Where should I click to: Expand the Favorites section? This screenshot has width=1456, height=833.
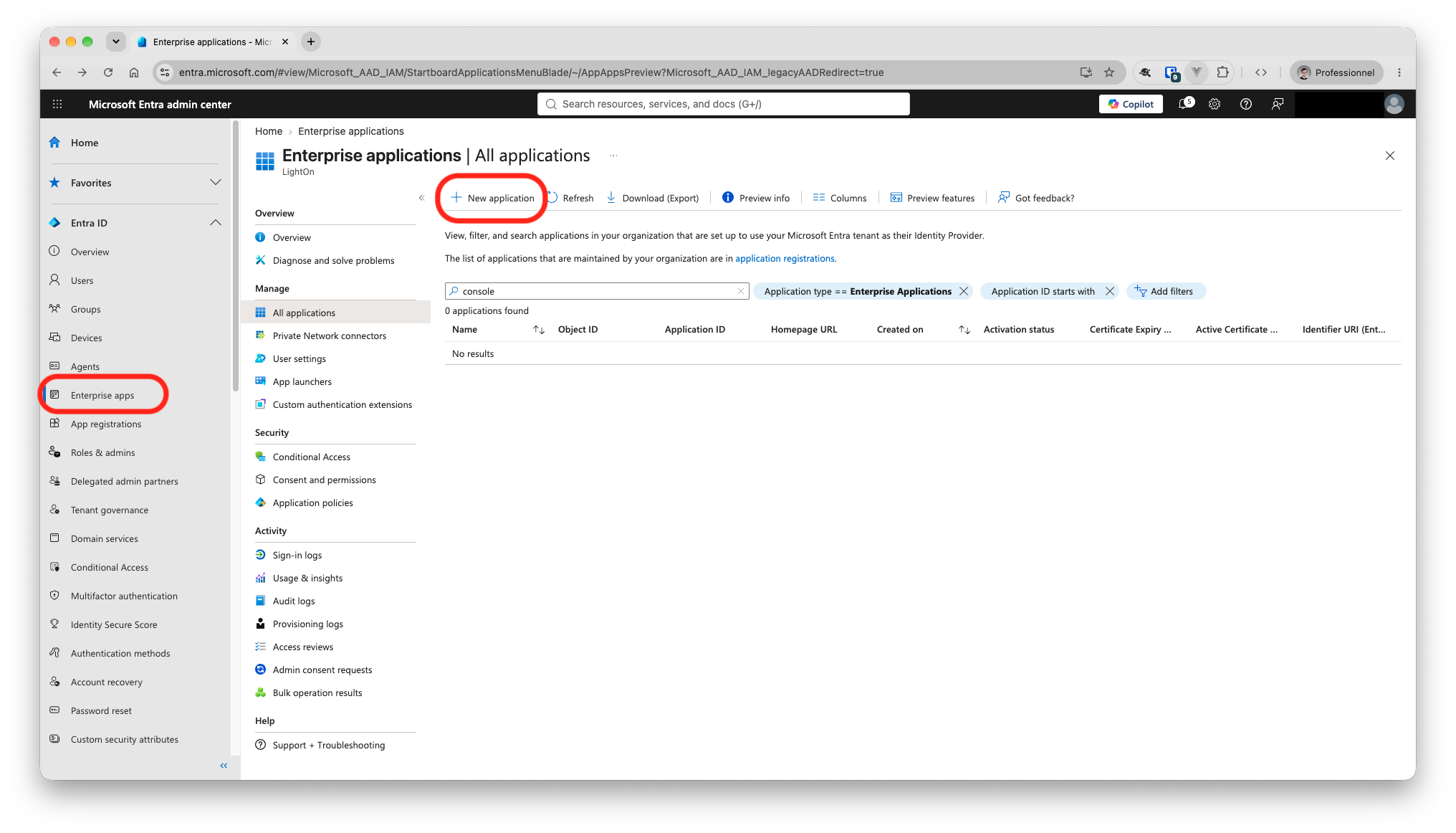tap(216, 183)
